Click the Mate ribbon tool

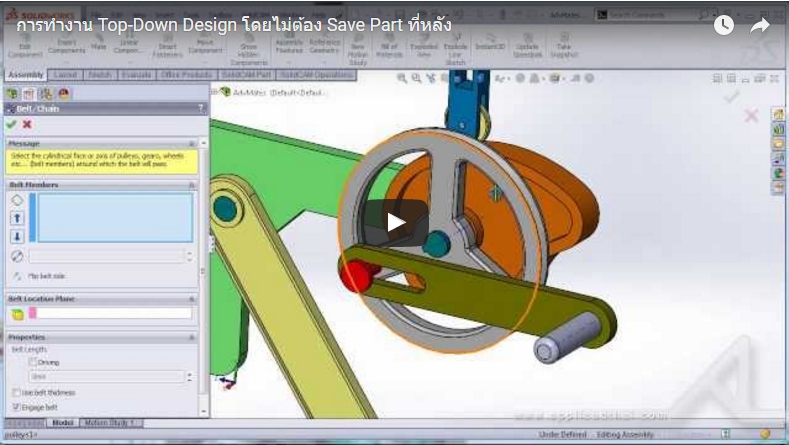[99, 43]
